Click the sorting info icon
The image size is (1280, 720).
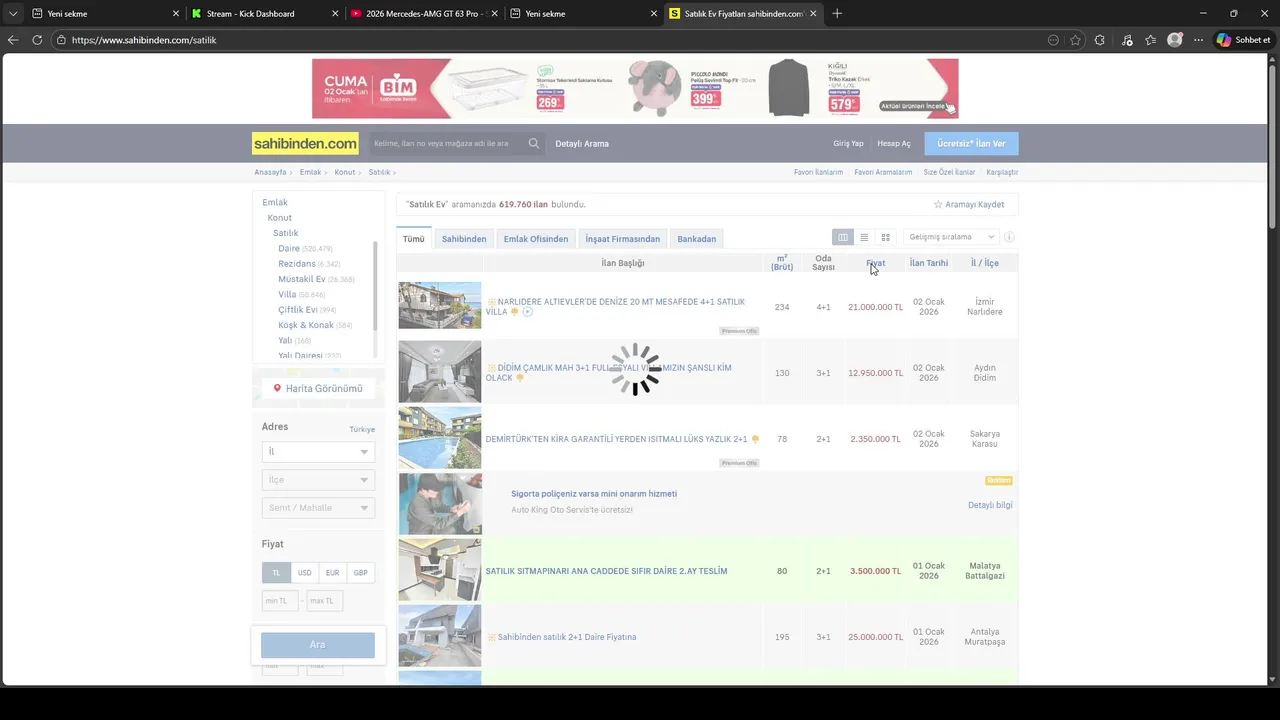(1009, 237)
